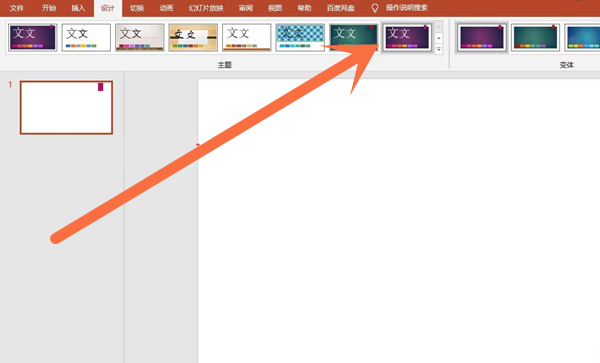Apply the wood-textured theme thumbnail
Screen dimensions: 600x363
(x=193, y=37)
